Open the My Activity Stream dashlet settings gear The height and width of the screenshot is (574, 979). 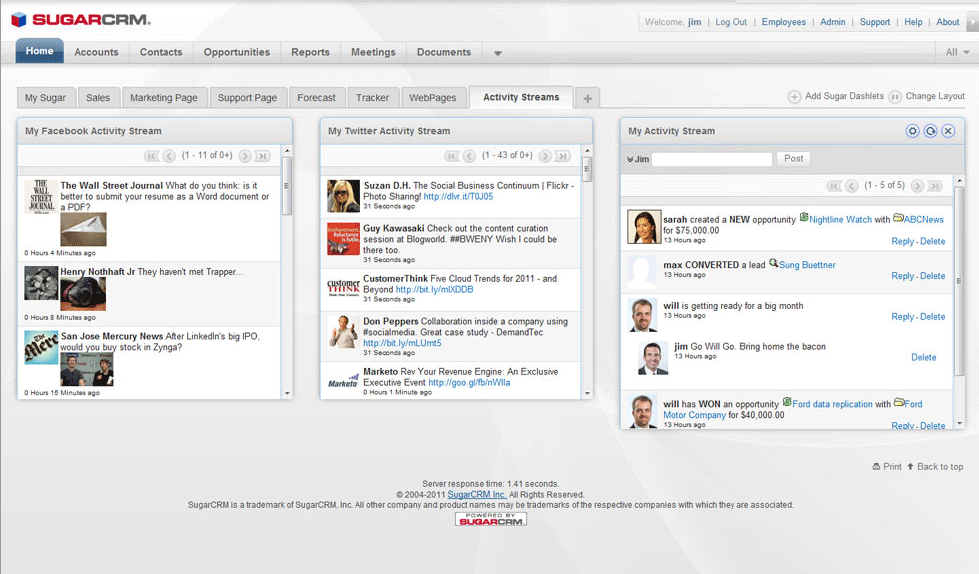912,131
